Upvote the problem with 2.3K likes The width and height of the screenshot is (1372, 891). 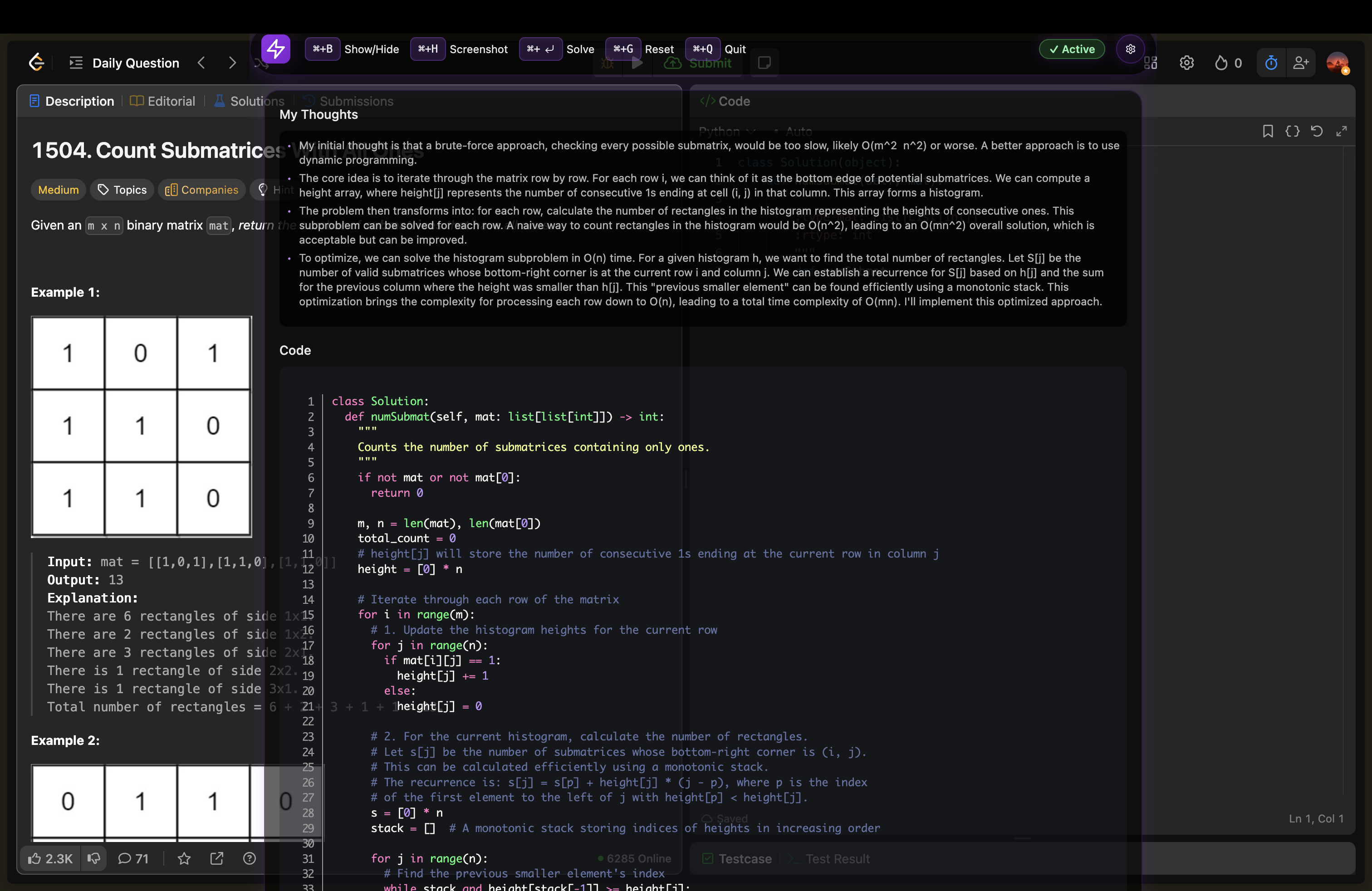pos(50,858)
